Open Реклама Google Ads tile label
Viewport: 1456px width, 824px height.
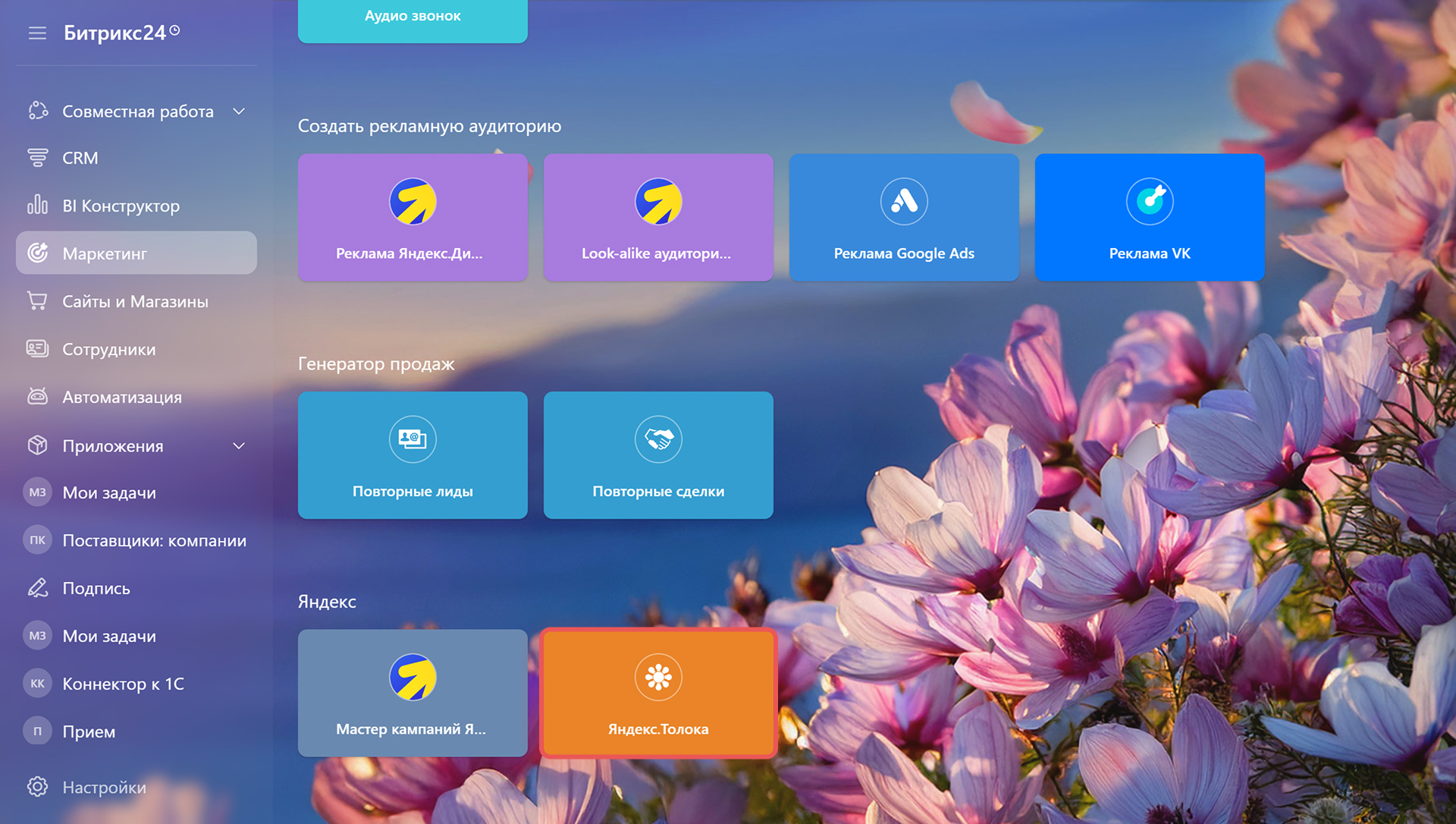point(904,253)
